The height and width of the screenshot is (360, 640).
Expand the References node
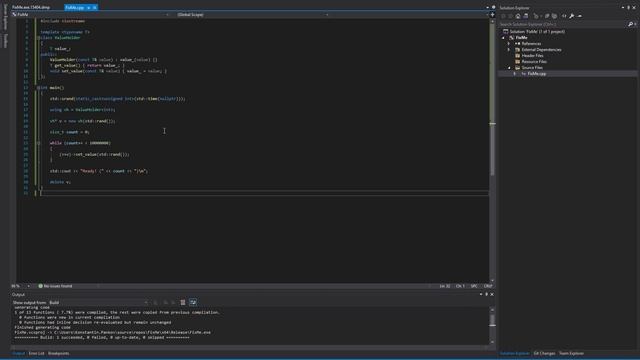(x=509, y=44)
